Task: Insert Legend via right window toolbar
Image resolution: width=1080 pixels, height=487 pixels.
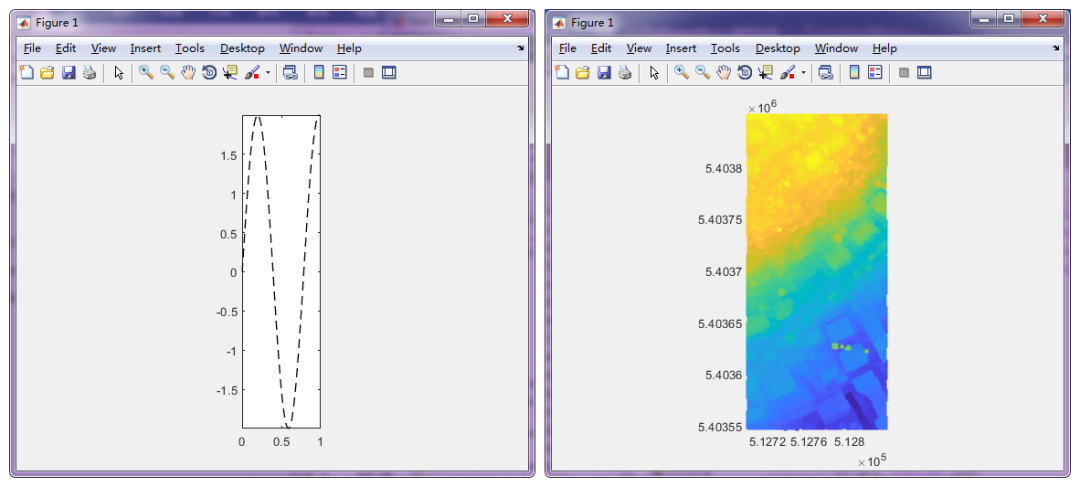Action: point(875,72)
